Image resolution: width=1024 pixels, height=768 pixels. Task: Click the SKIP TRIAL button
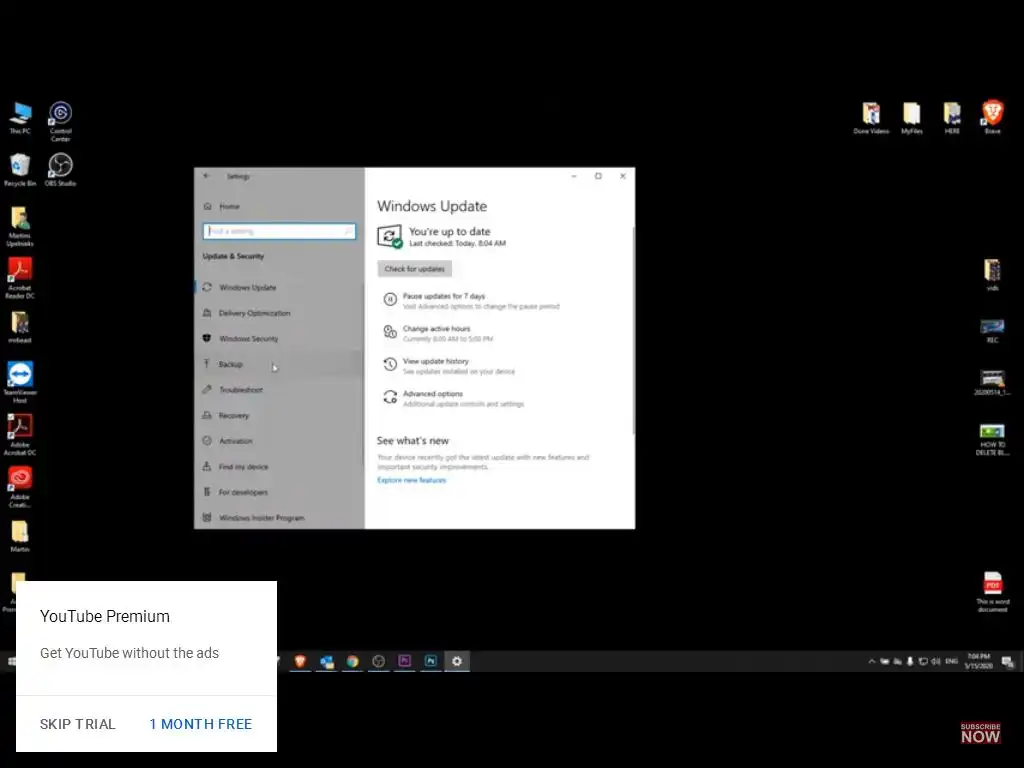pyautogui.click(x=78, y=724)
